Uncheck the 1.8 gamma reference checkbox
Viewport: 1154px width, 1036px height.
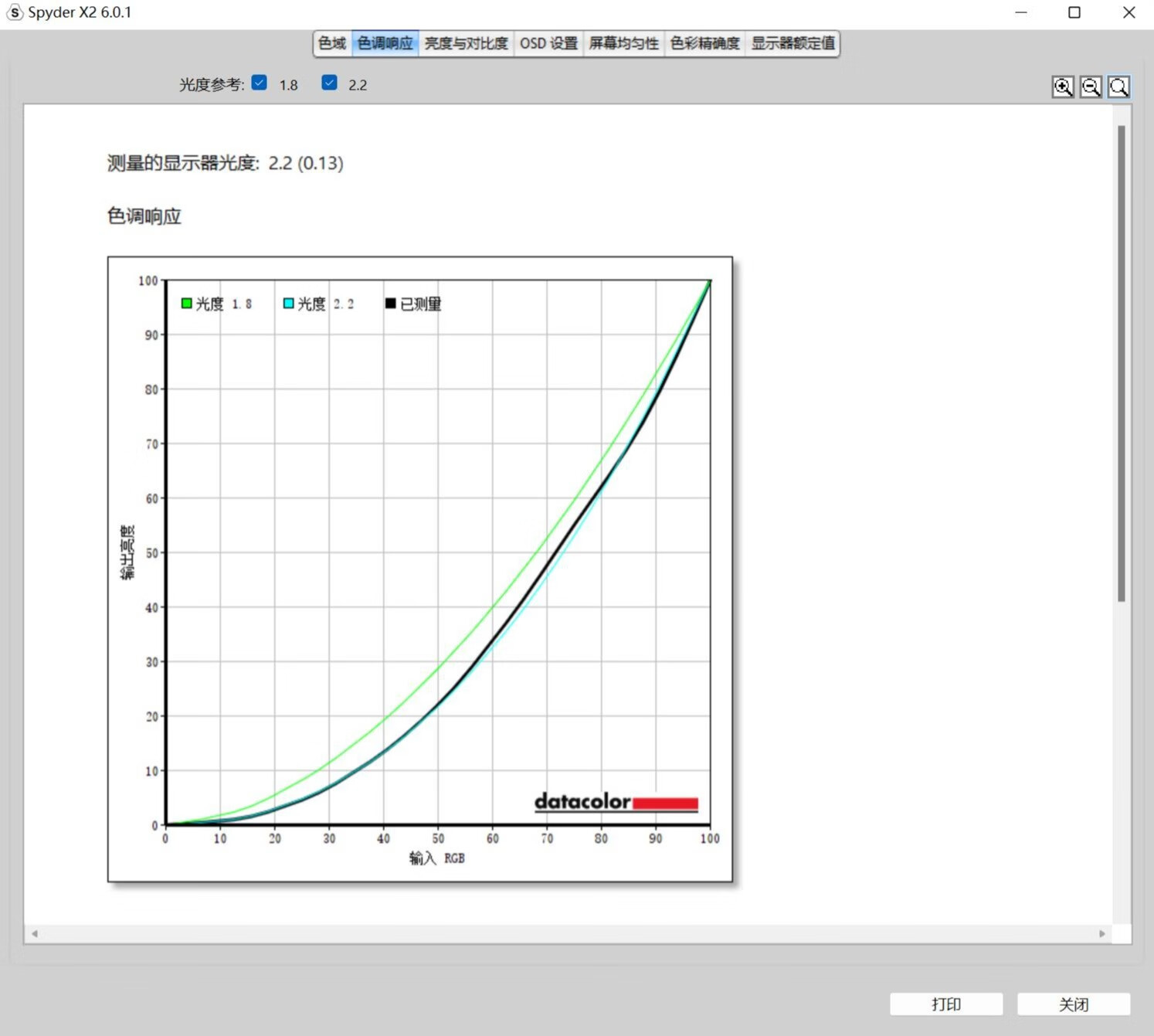point(260,83)
